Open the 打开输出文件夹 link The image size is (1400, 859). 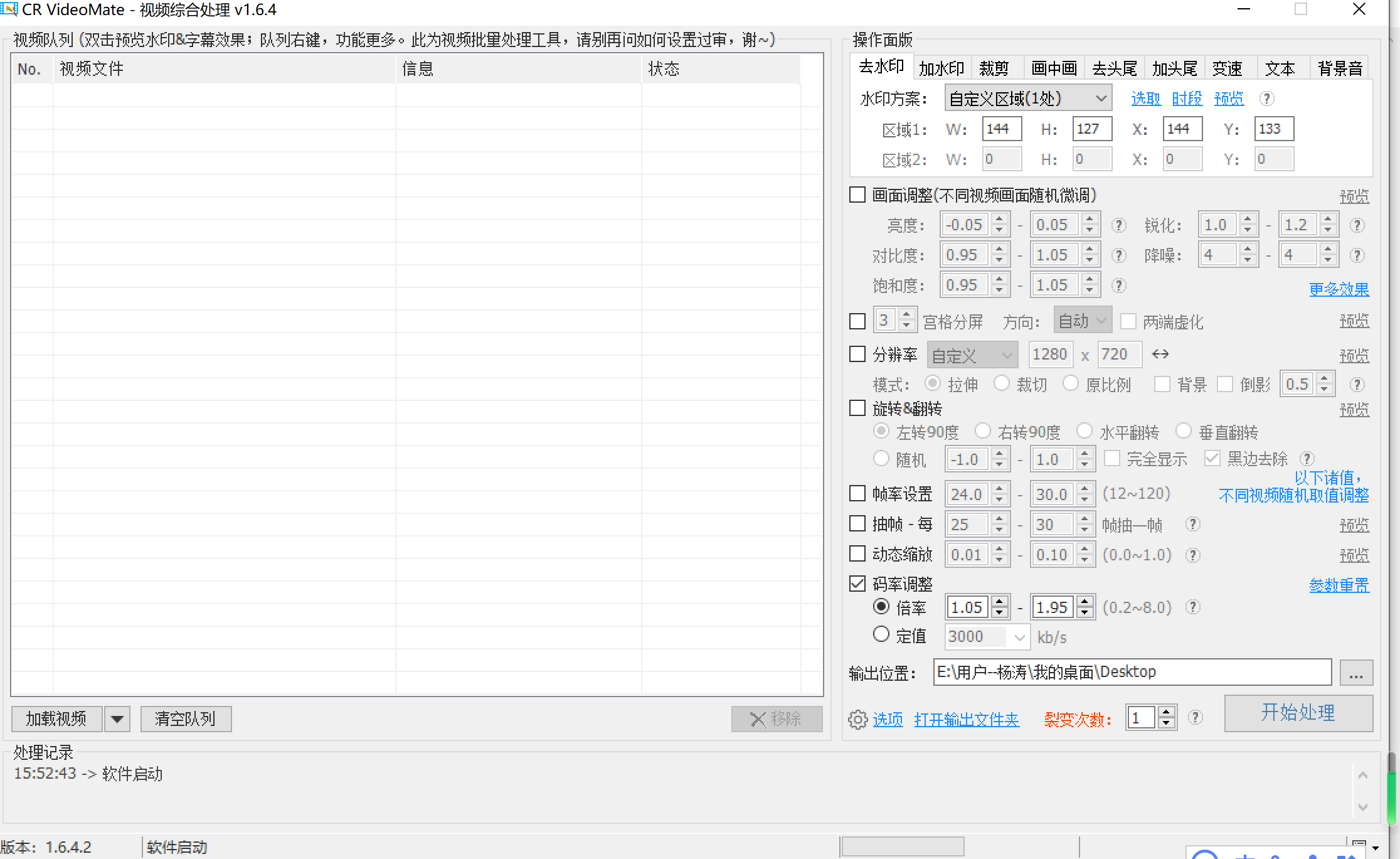[x=966, y=720]
